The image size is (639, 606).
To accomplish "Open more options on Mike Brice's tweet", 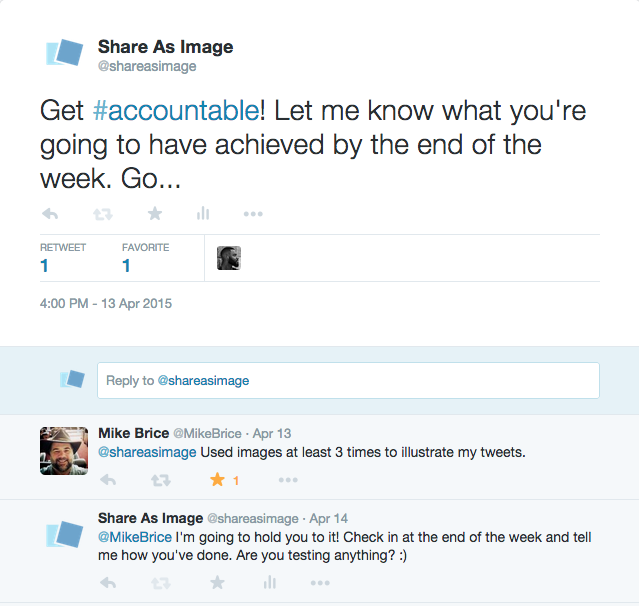I will click(288, 480).
